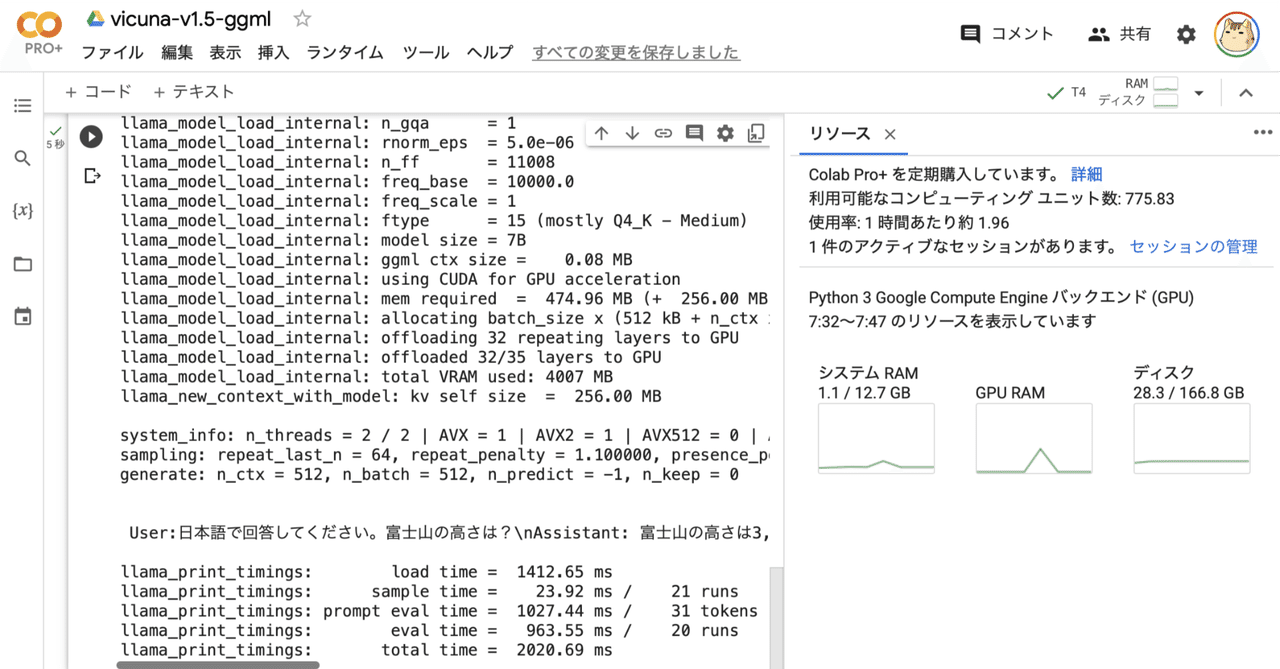Image resolution: width=1280 pixels, height=669 pixels.
Task: Click the セッションの管理 link
Action: pos(1192,246)
